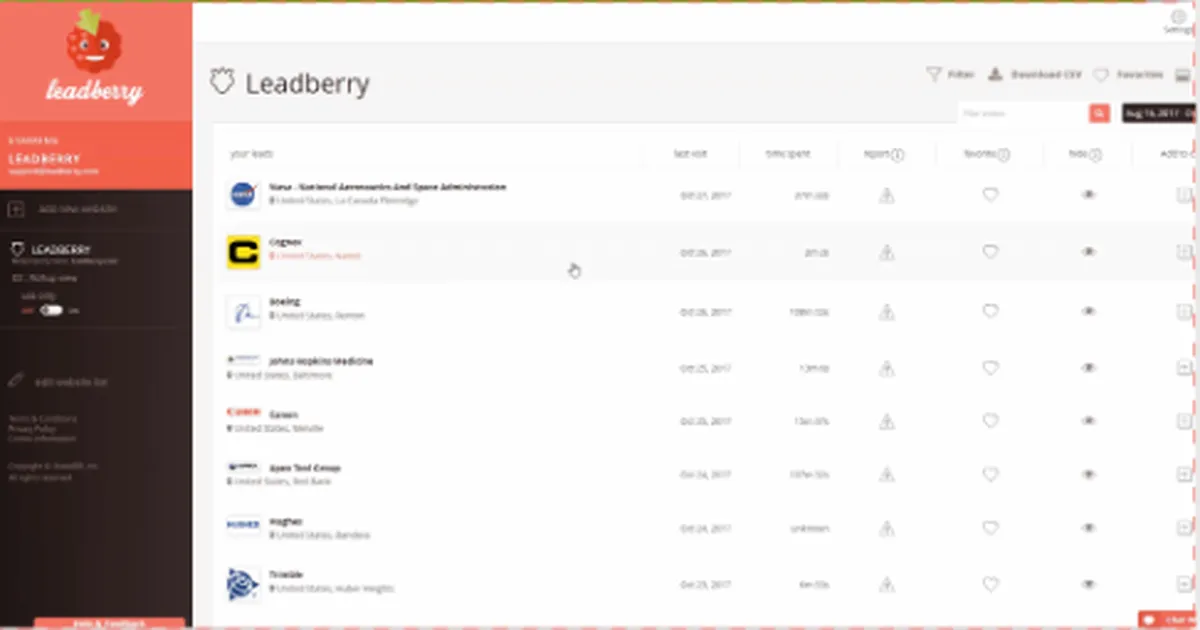1200x630 pixels.
Task: Report the Trimble lead via warning icon
Action: [886, 584]
